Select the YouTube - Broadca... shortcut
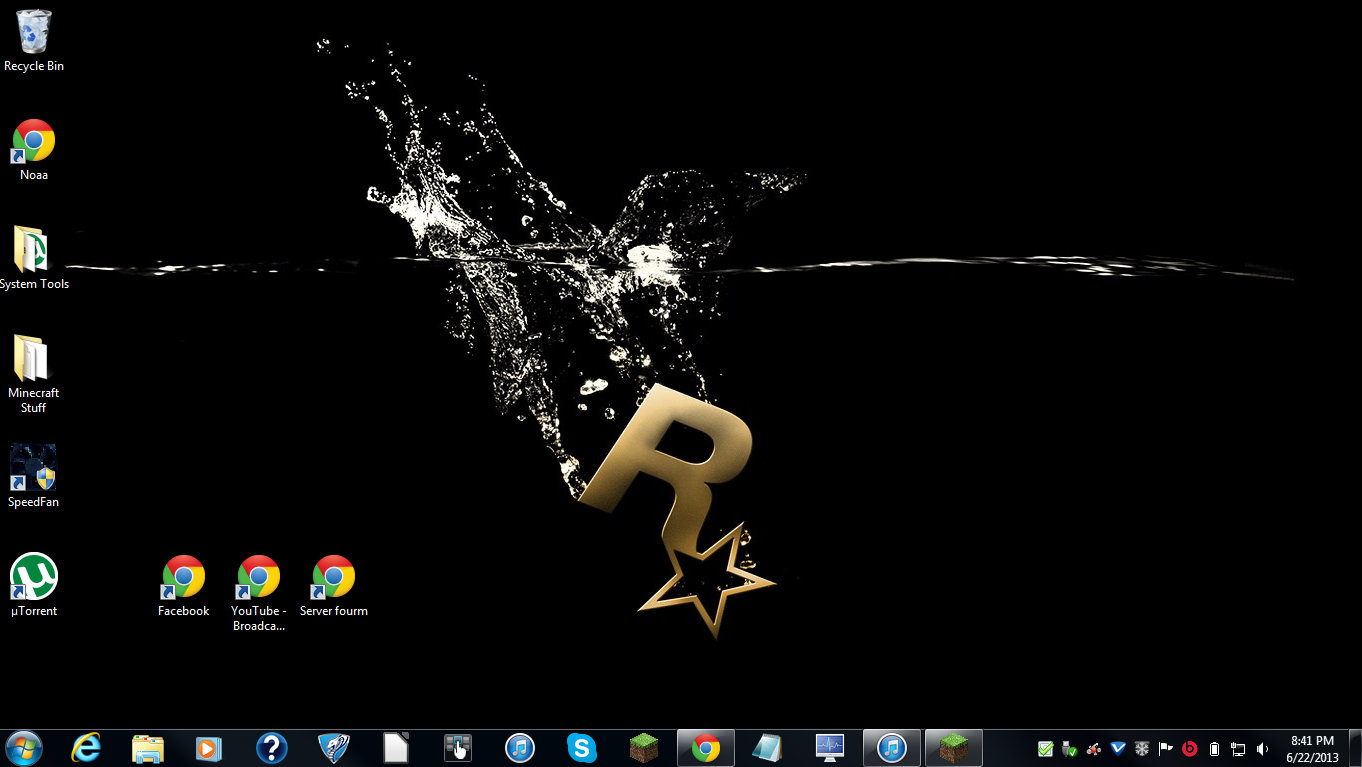Viewport: 1362px width, 767px height. pos(259,593)
